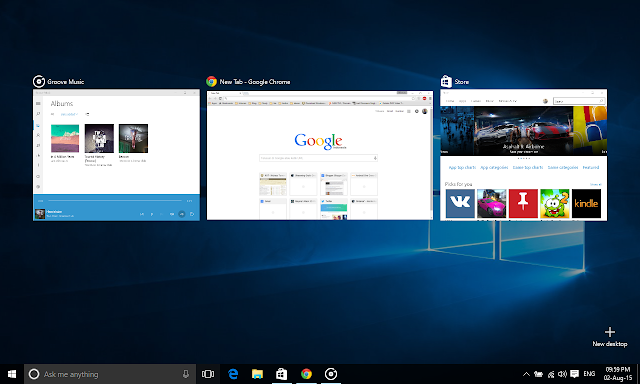This screenshot has height=384, width=640.
Task: Click the Kindle tile in the Store window
Action: click(x=586, y=203)
